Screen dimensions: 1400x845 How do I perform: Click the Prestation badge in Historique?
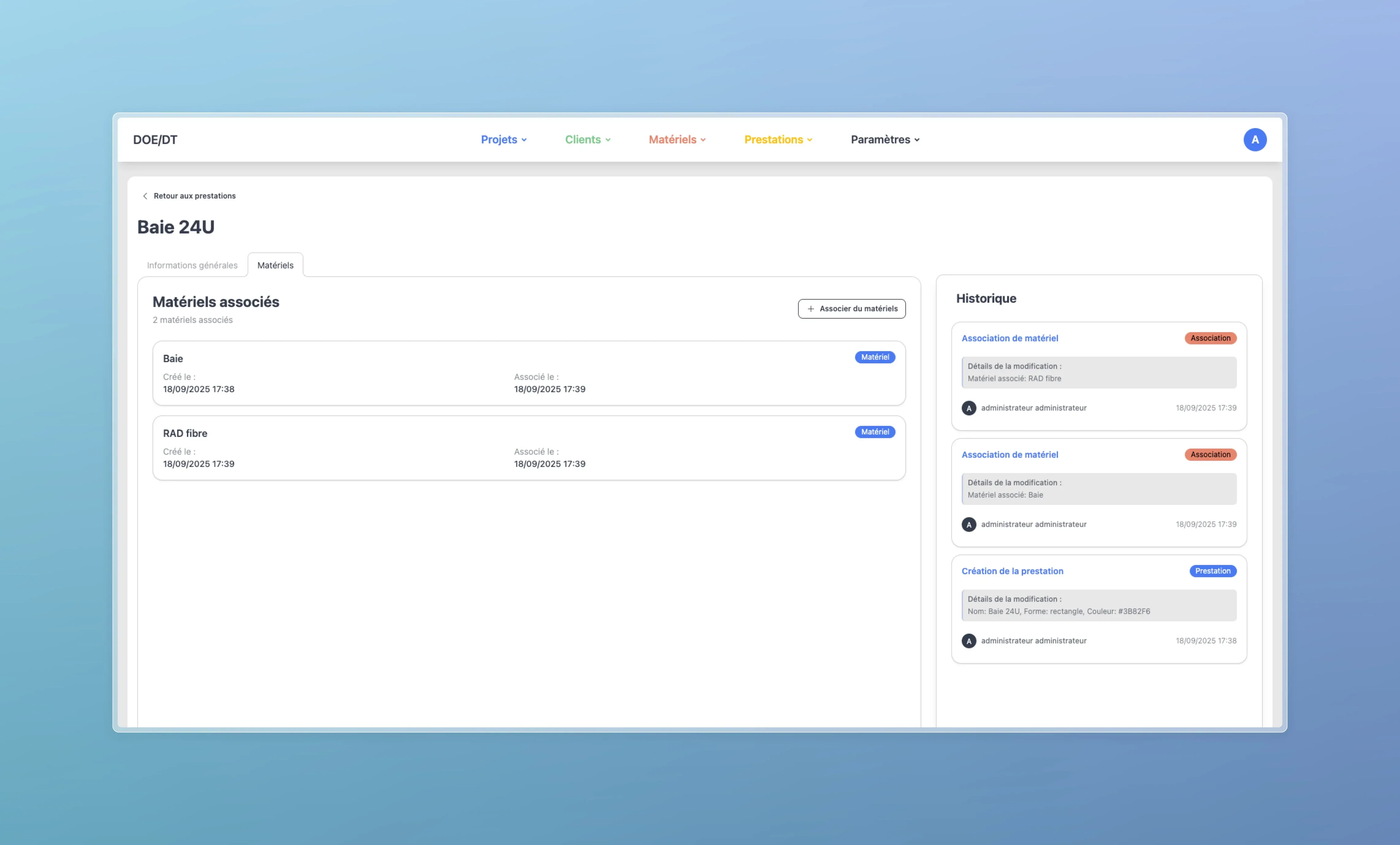point(1212,571)
